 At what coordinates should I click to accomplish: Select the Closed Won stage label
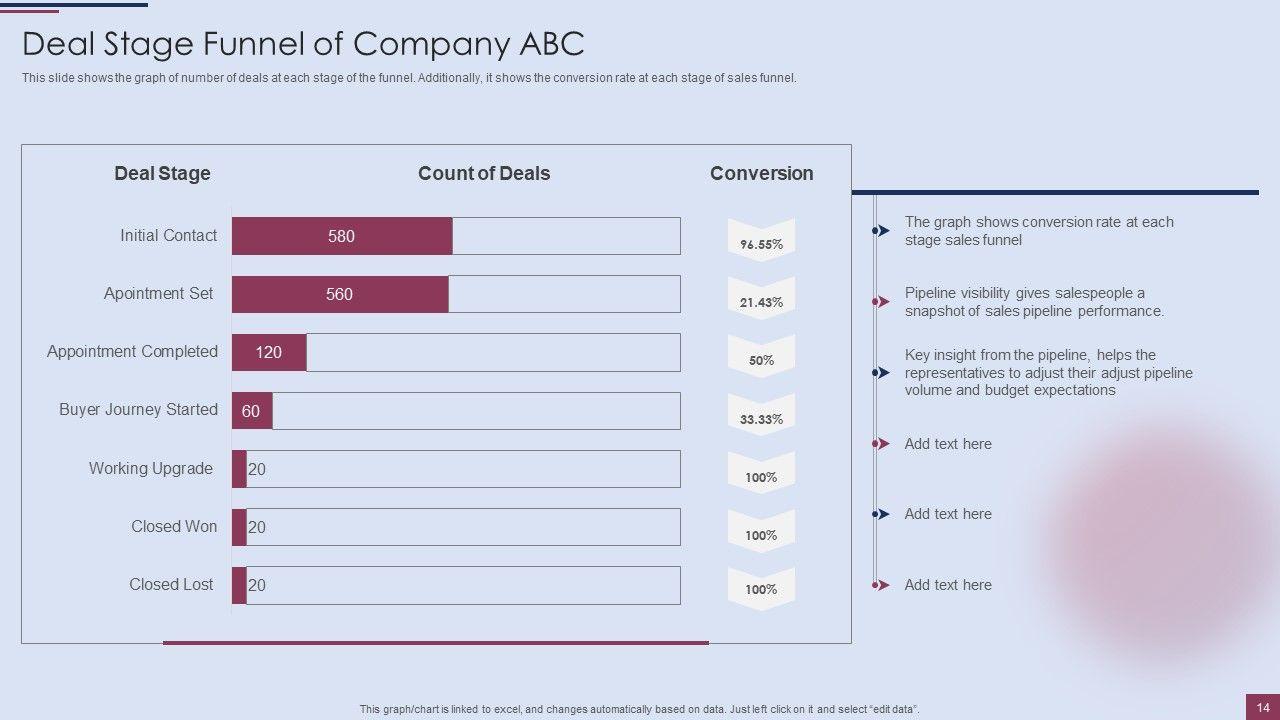point(174,526)
